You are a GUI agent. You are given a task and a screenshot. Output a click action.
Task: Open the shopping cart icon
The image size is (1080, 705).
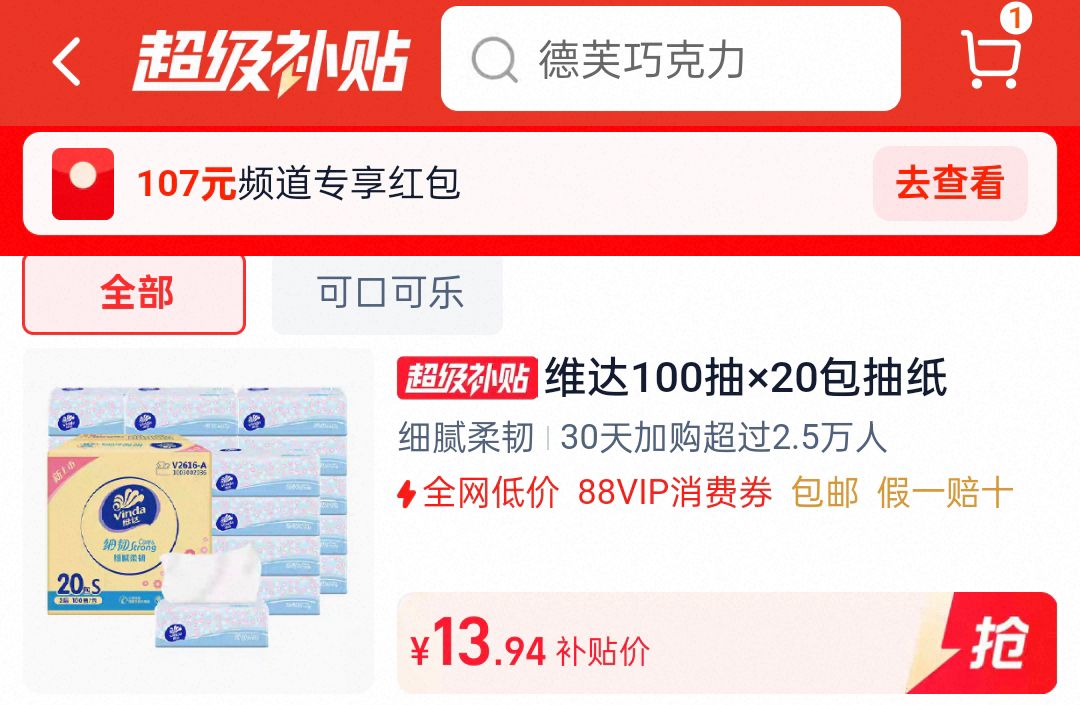pos(990,59)
